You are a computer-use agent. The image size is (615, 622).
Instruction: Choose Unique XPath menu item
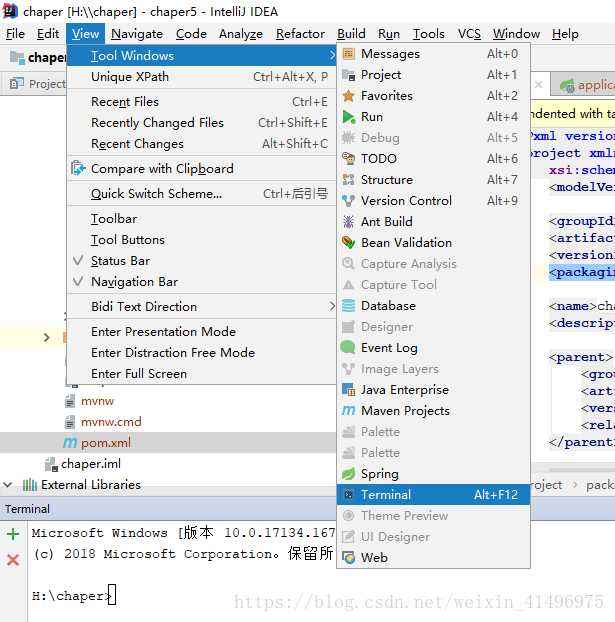pyautogui.click(x=202, y=77)
